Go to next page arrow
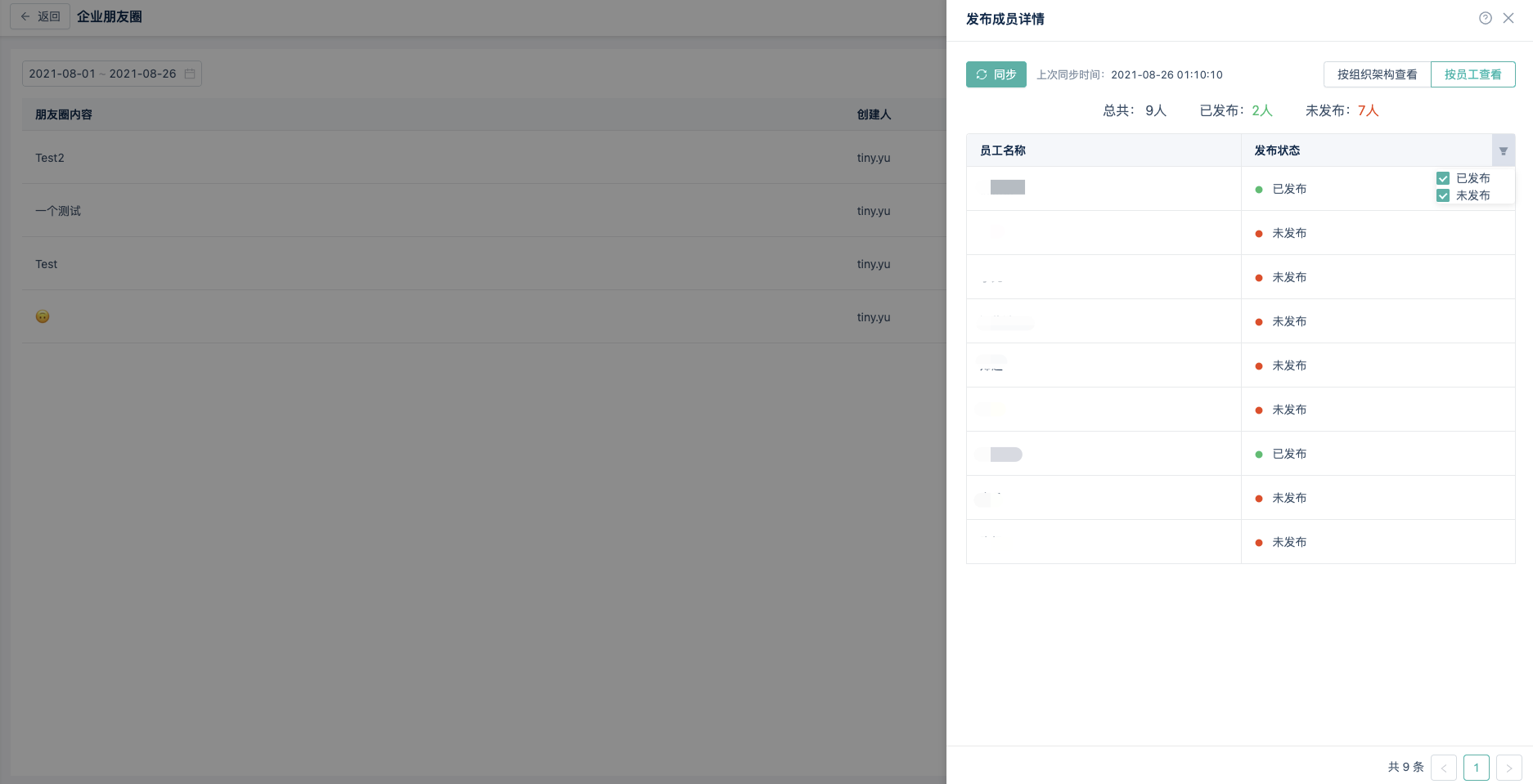1533x784 pixels. tap(1509, 768)
